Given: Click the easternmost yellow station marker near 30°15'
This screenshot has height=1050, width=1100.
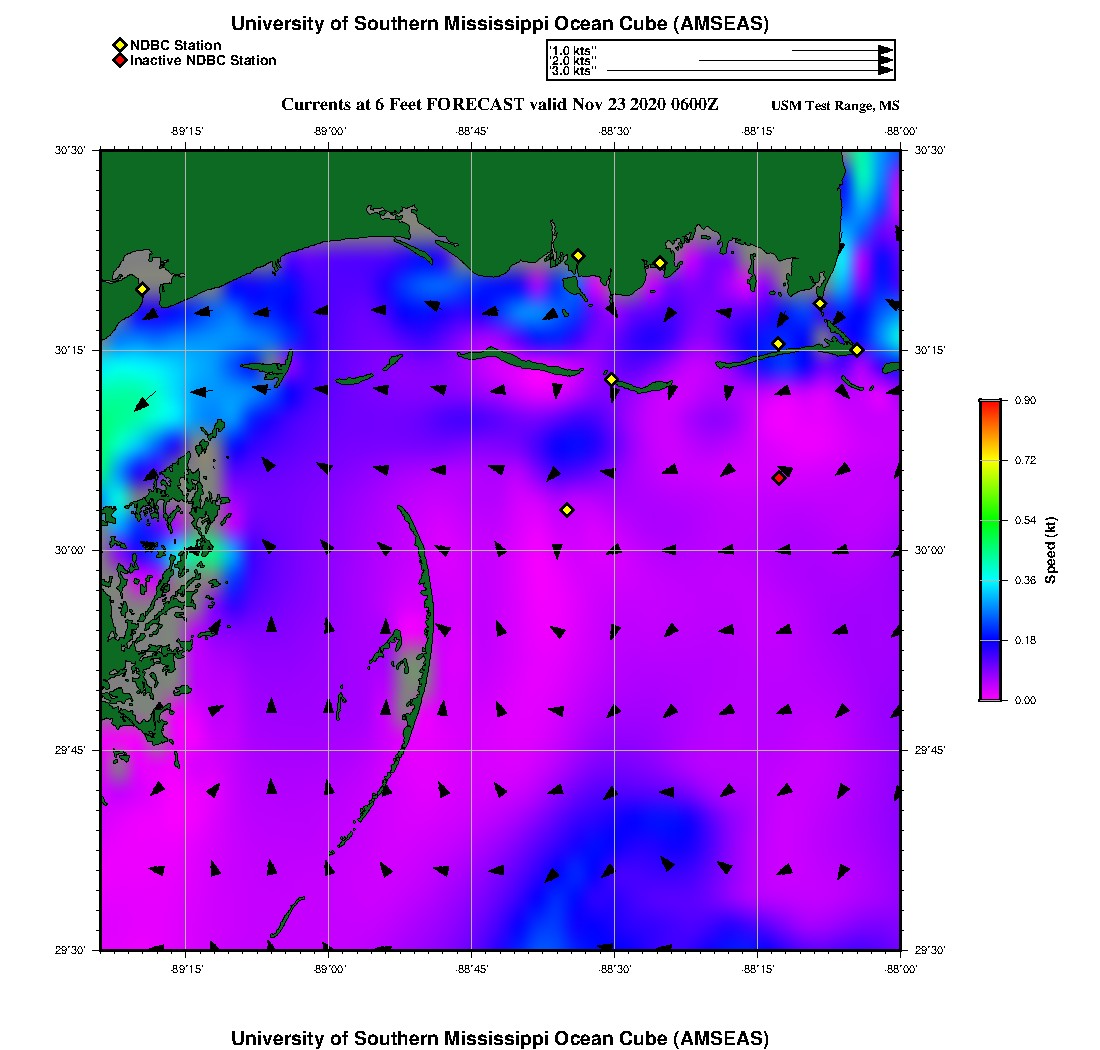Looking at the screenshot, I should [857, 350].
